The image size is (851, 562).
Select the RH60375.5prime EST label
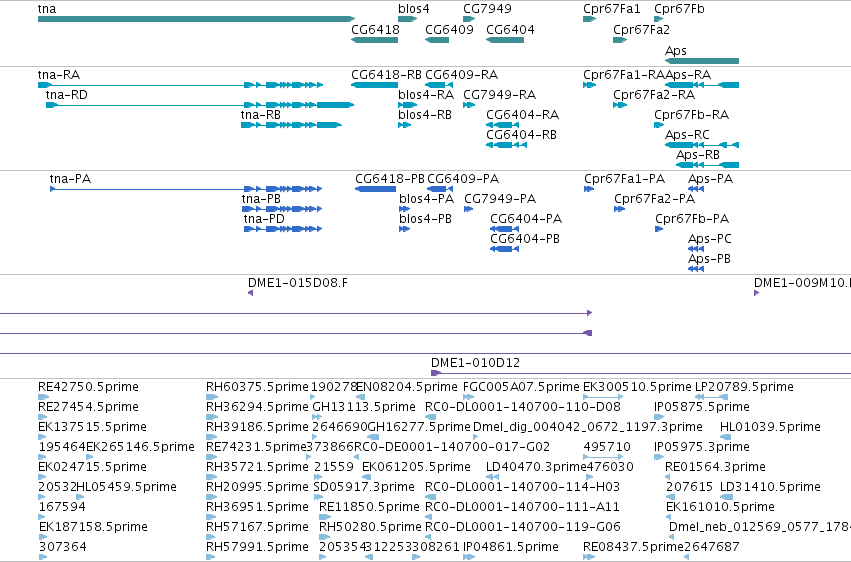(257, 387)
